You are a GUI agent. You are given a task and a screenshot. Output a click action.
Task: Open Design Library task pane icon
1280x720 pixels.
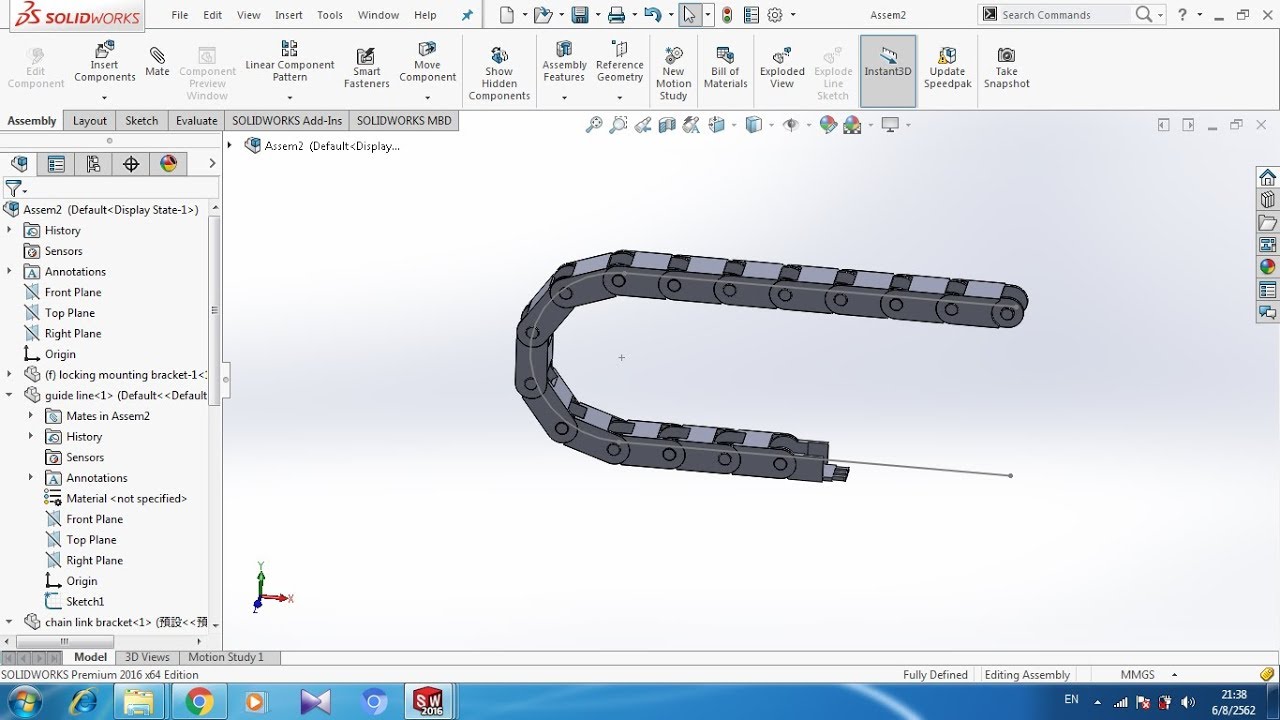[x=1267, y=199]
